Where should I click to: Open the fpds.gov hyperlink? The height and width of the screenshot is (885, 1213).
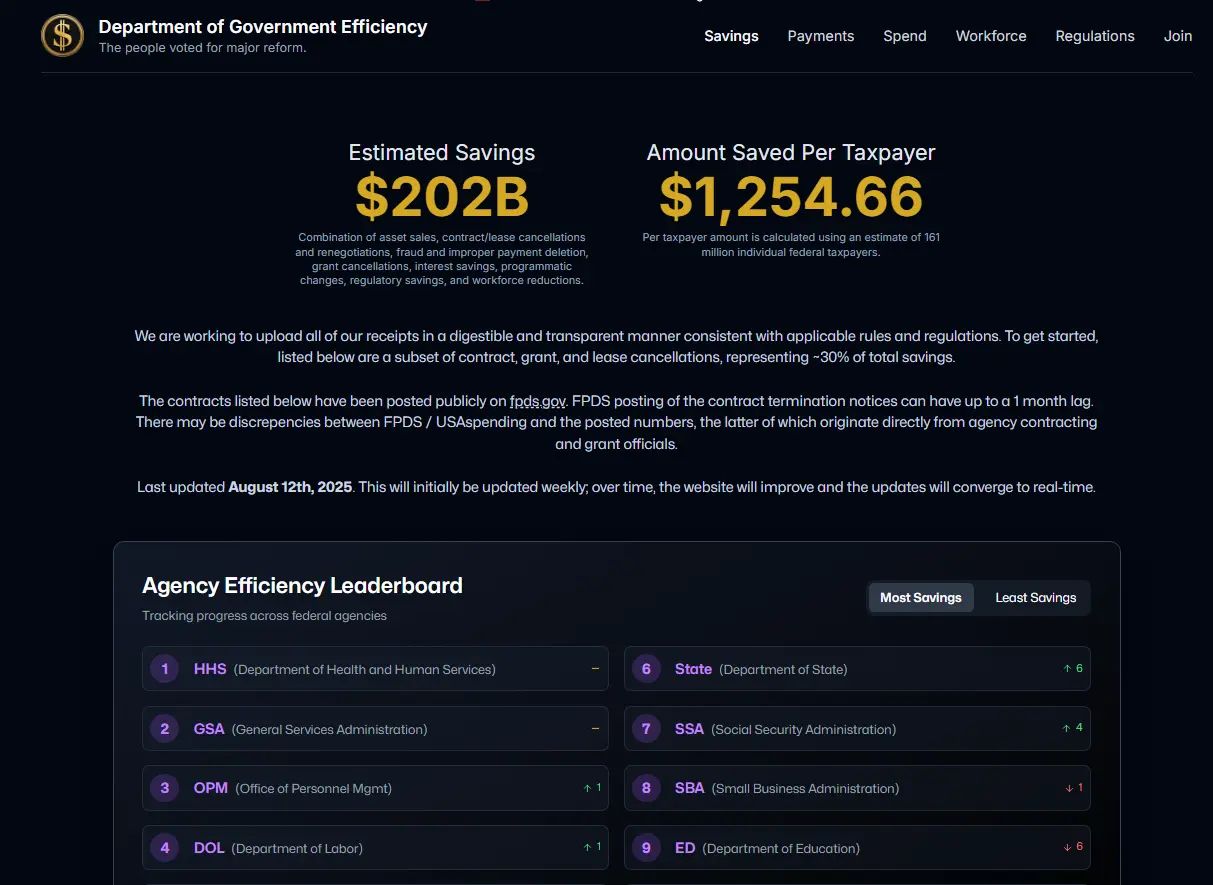(538, 401)
